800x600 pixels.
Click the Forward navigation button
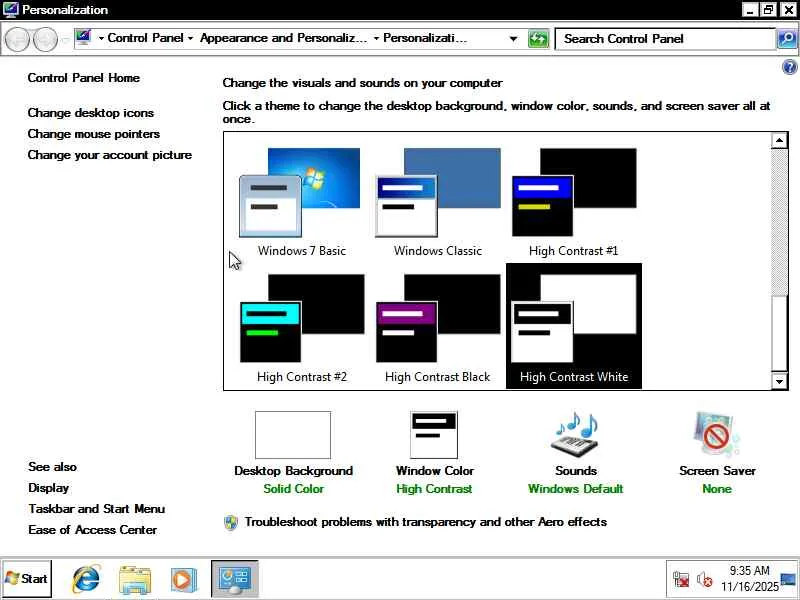45,39
